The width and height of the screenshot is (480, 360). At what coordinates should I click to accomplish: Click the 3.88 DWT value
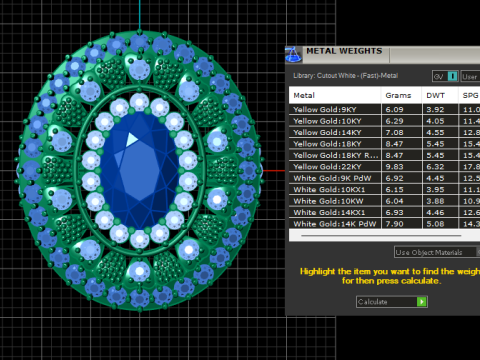435,201
